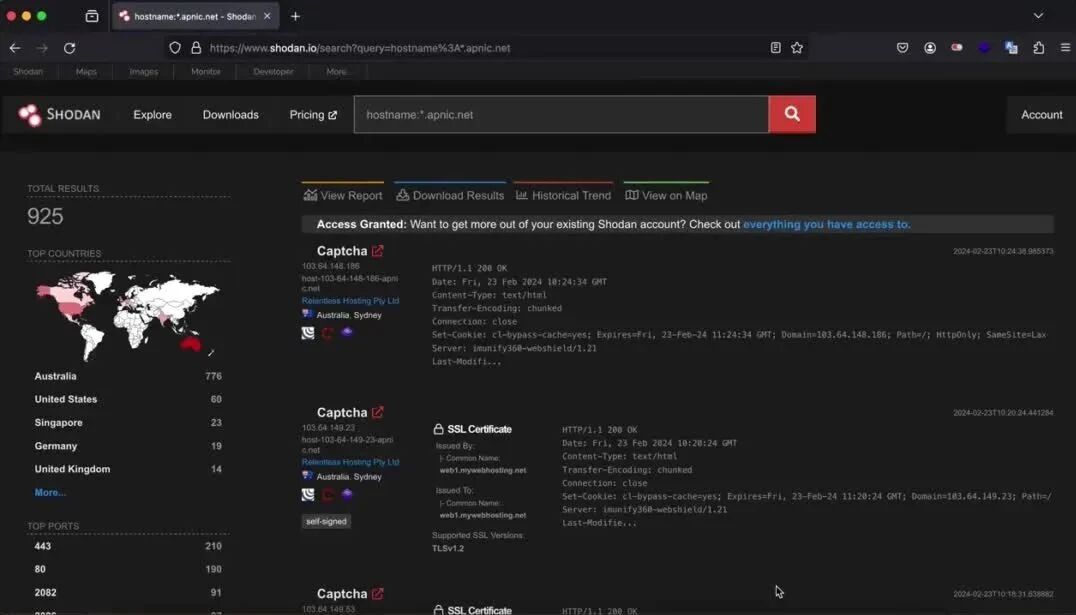Open the Firefox extensions puzzle icon
The image size is (1076, 615).
(1038, 48)
